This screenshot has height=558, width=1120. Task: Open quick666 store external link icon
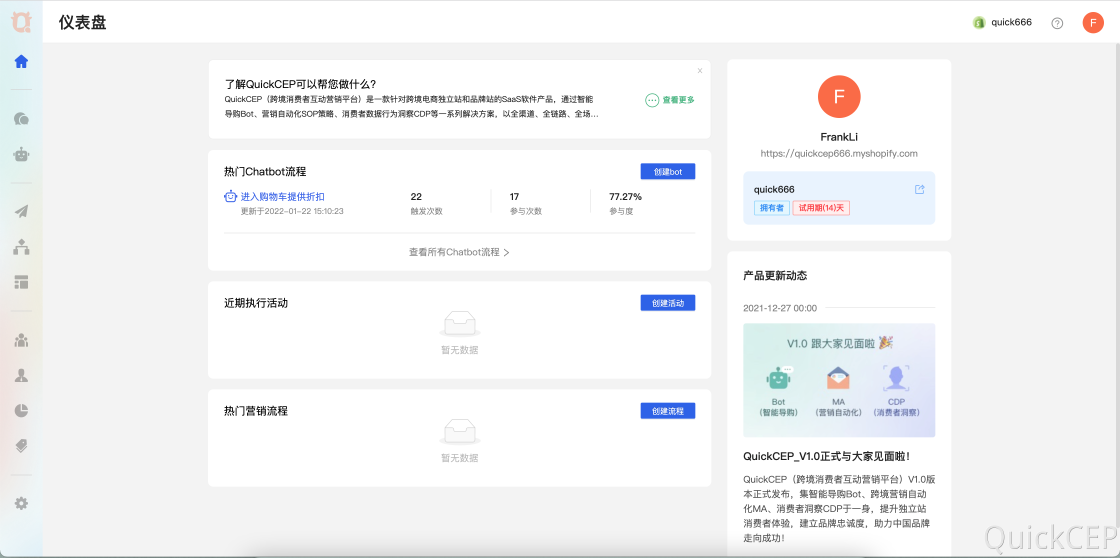click(919, 189)
